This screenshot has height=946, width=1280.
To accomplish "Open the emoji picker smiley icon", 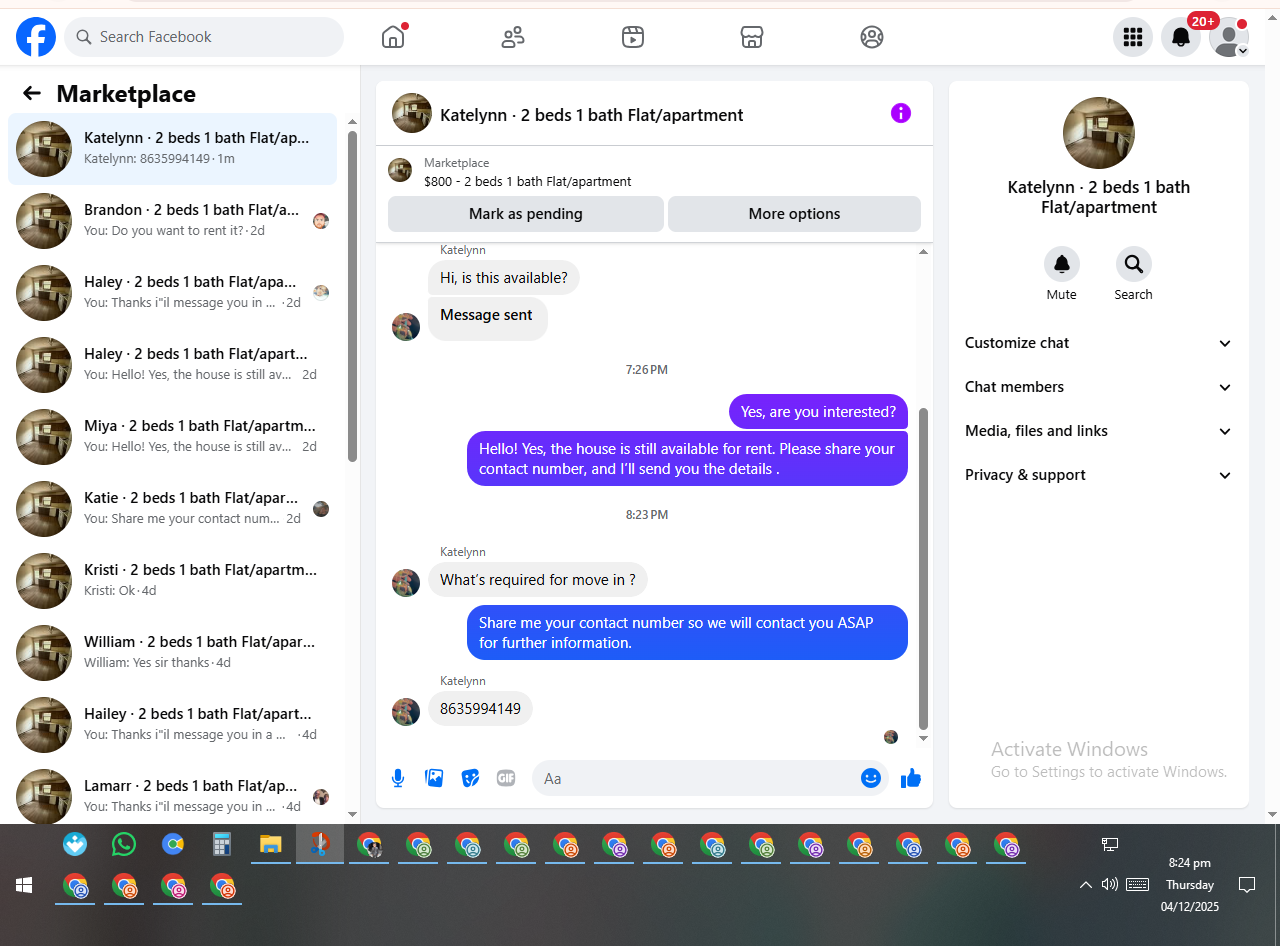I will 871,778.
